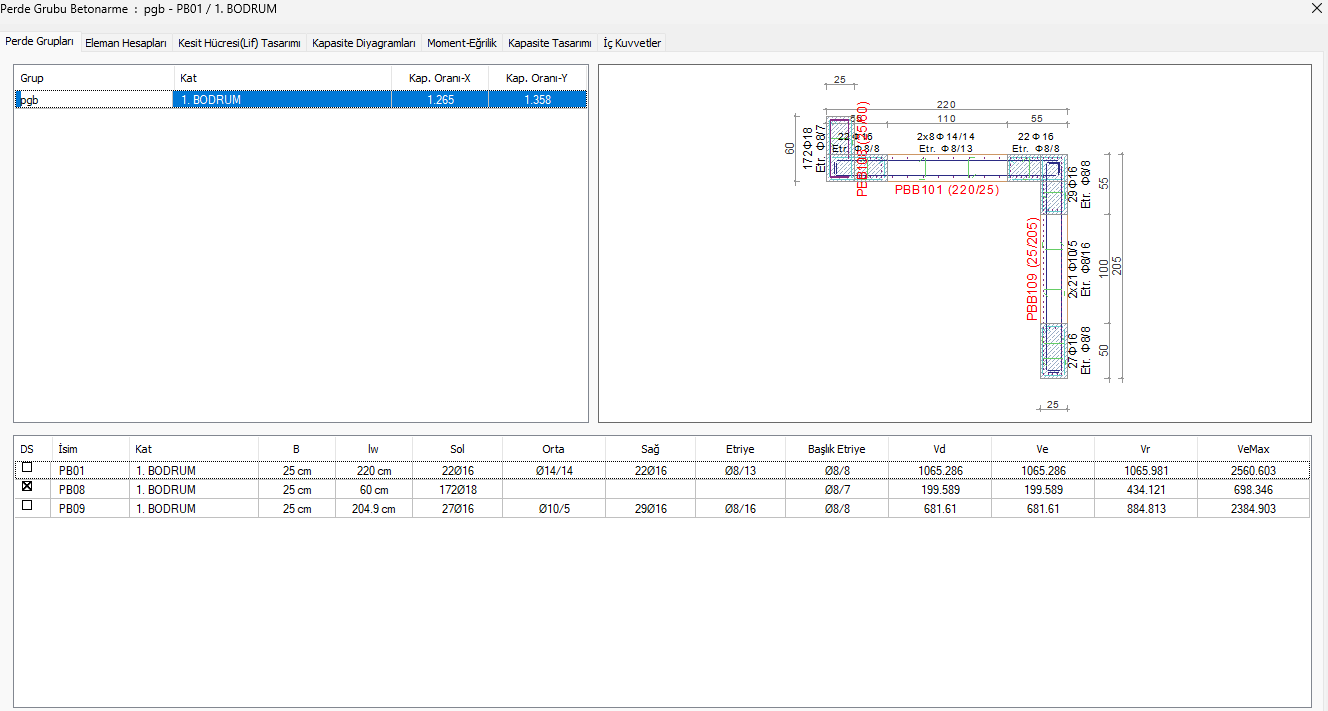1328x711 pixels.
Task: Select the PB01 name cell
Action: click(x=90, y=471)
